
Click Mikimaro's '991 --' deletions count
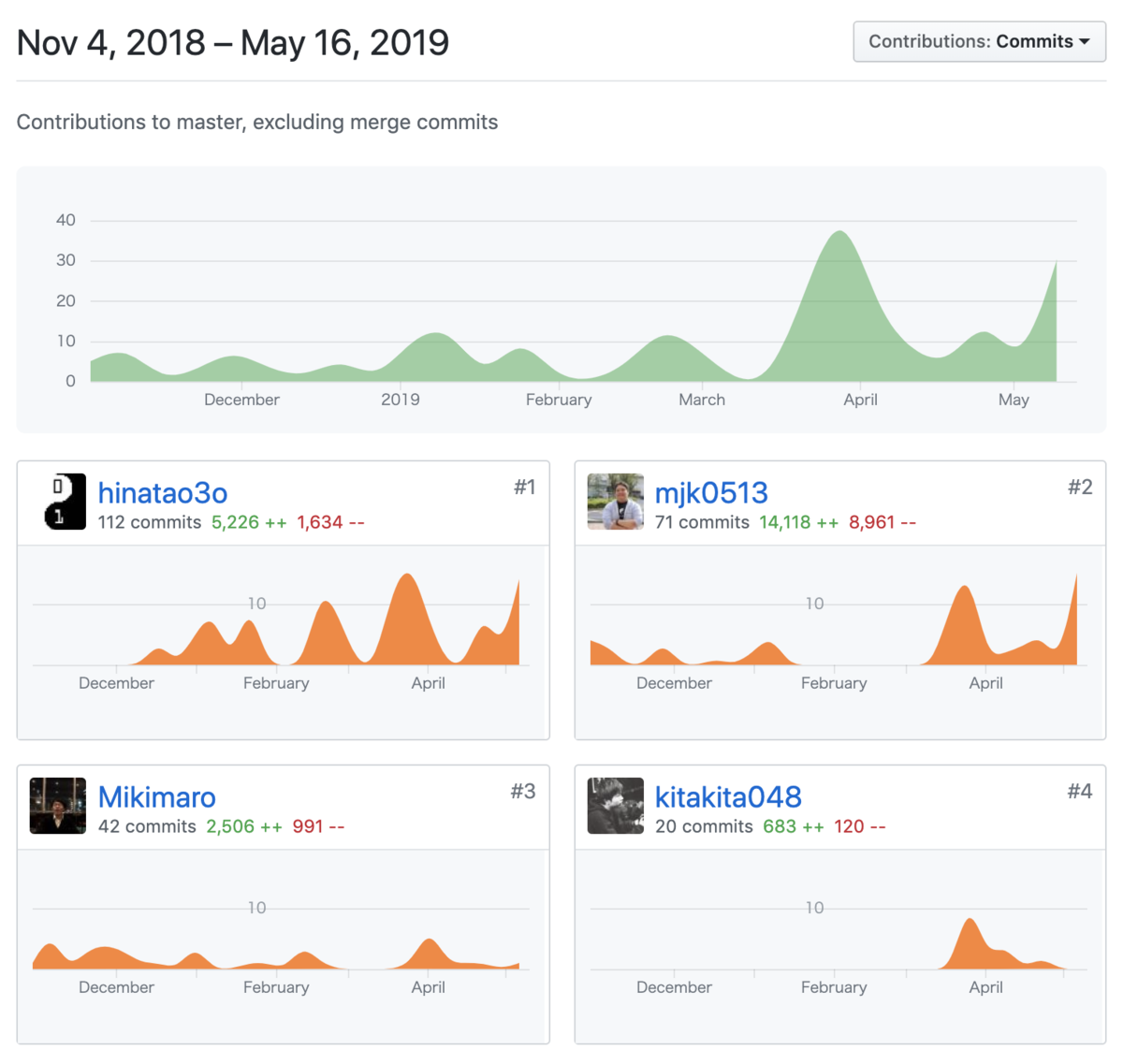(x=318, y=826)
